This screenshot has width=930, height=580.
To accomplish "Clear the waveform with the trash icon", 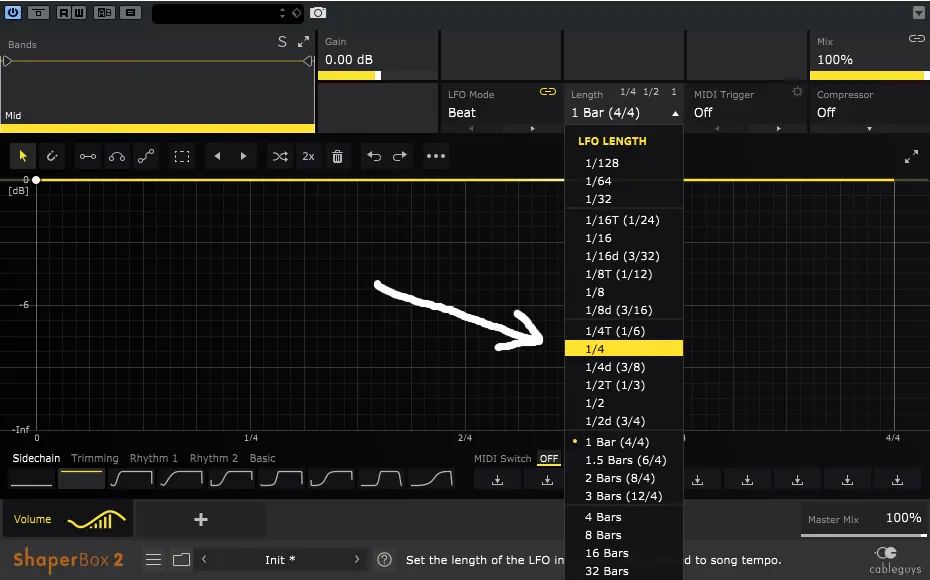I will tap(337, 157).
